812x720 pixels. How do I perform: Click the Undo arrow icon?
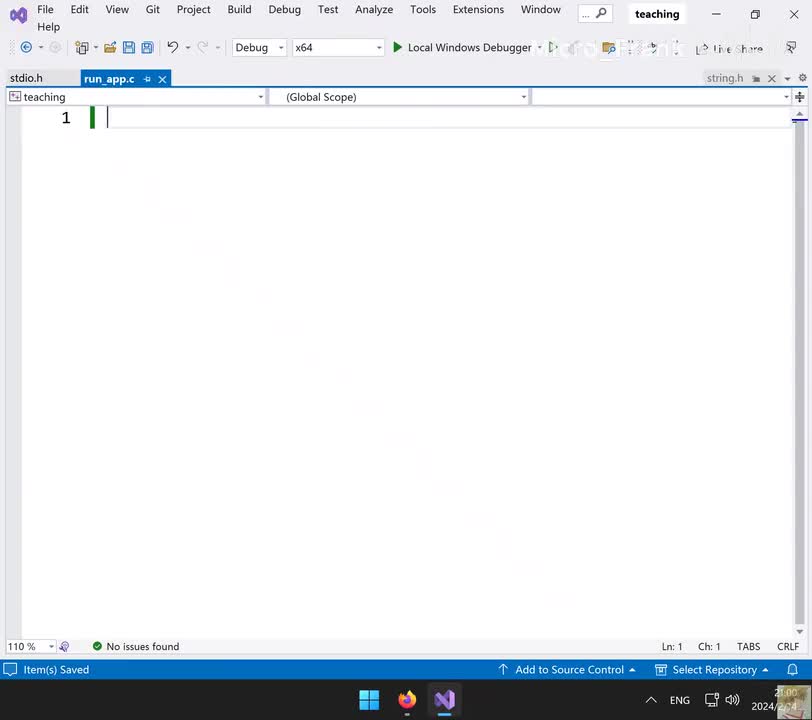point(172,48)
